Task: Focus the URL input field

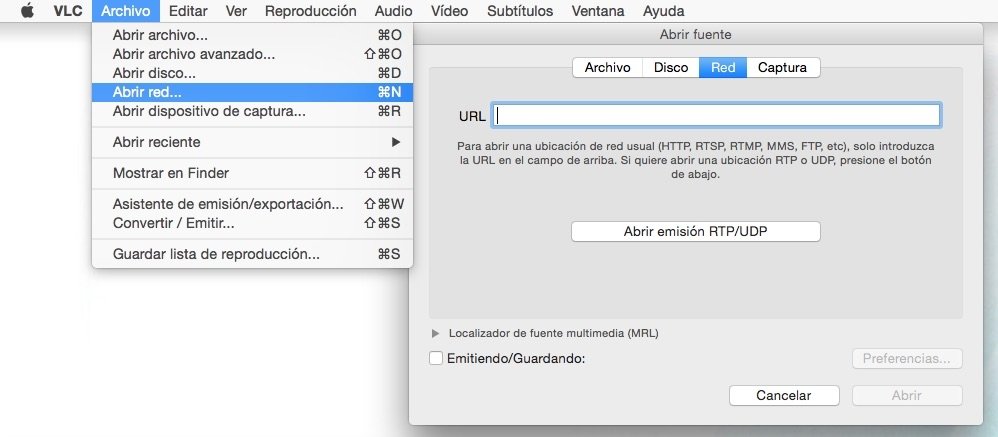Action: click(x=716, y=115)
